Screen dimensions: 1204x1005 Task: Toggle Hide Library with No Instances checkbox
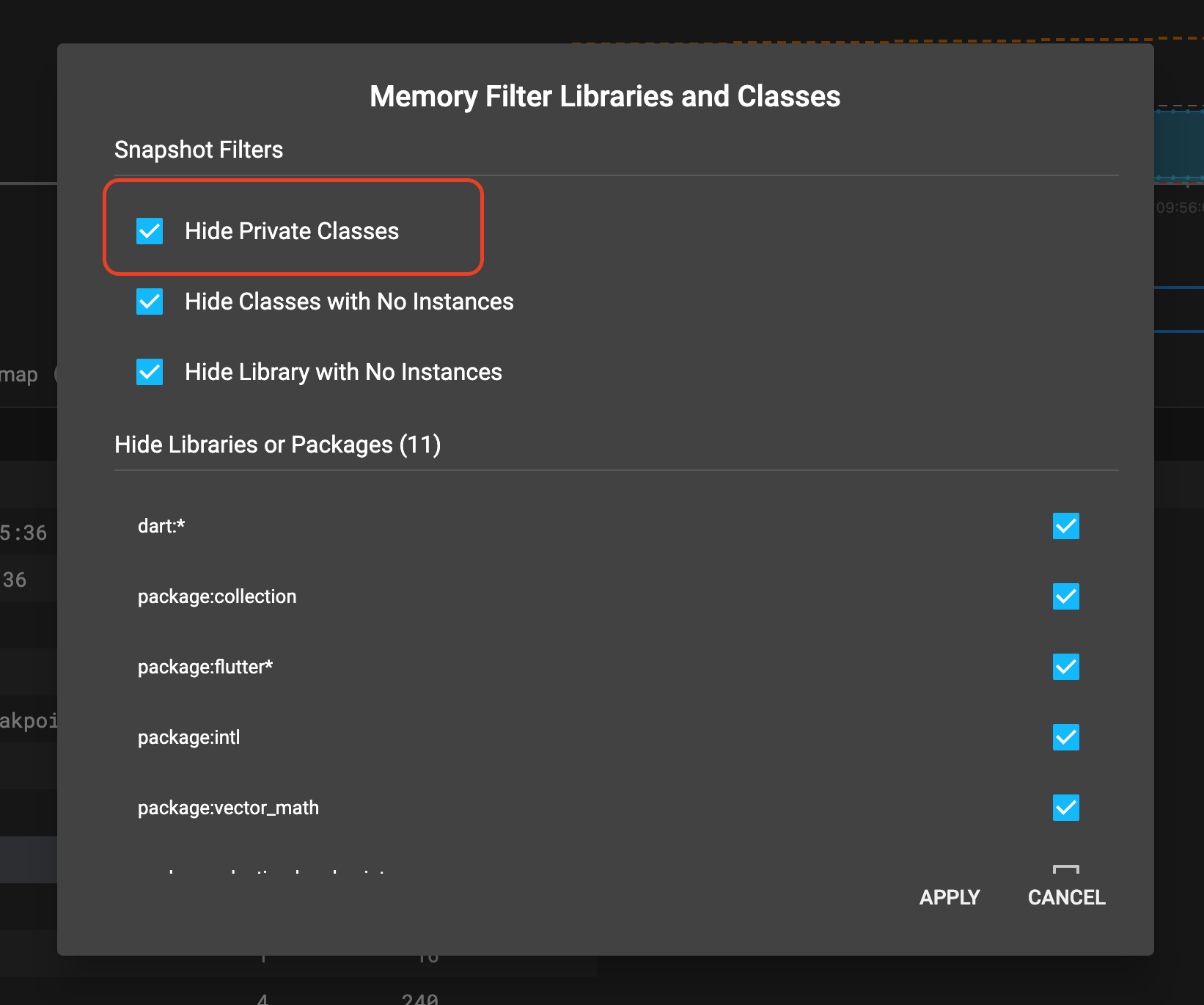point(150,372)
